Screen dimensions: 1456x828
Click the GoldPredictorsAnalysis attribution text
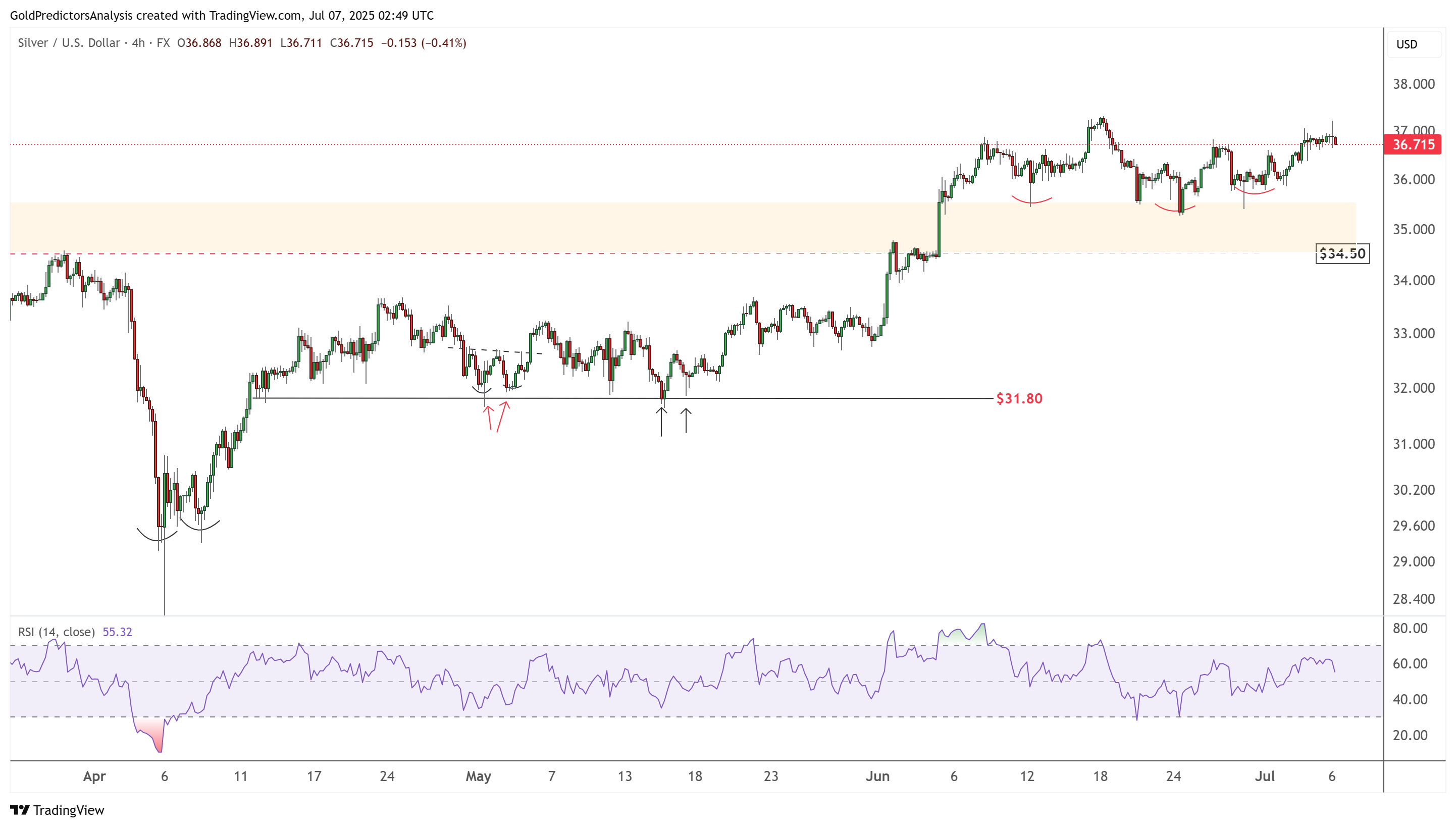click(x=222, y=15)
